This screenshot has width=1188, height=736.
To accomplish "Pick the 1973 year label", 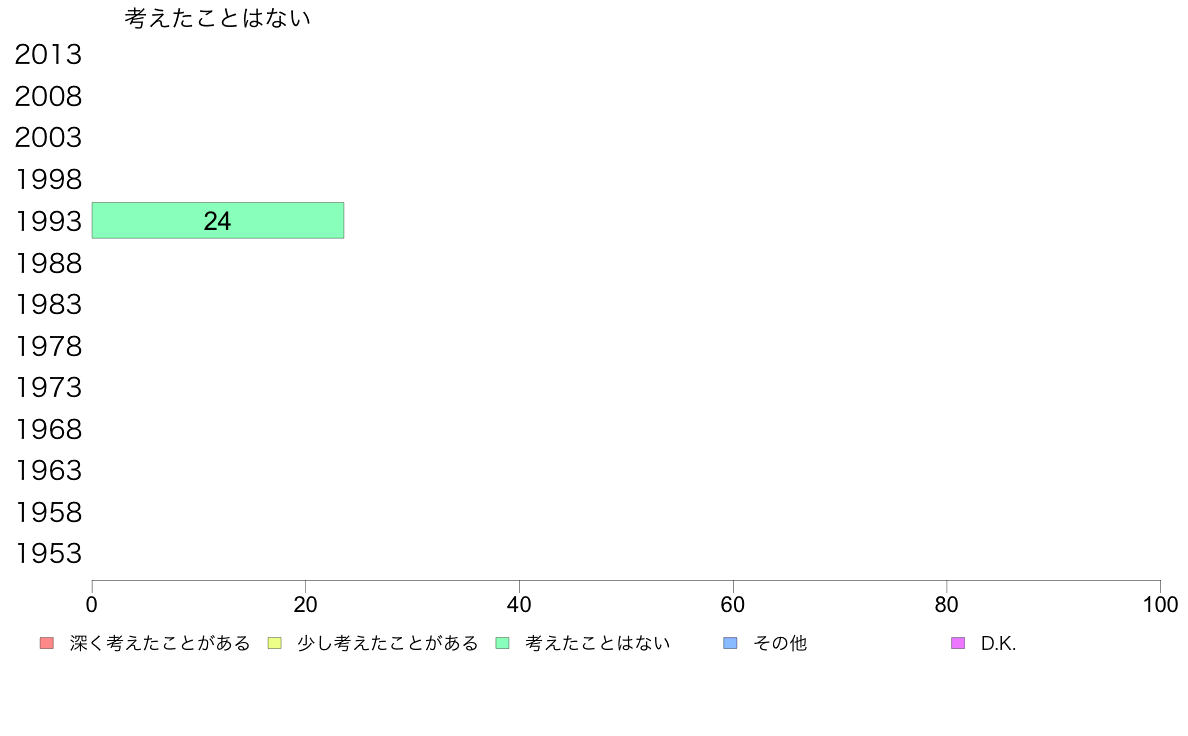I will tap(48, 387).
